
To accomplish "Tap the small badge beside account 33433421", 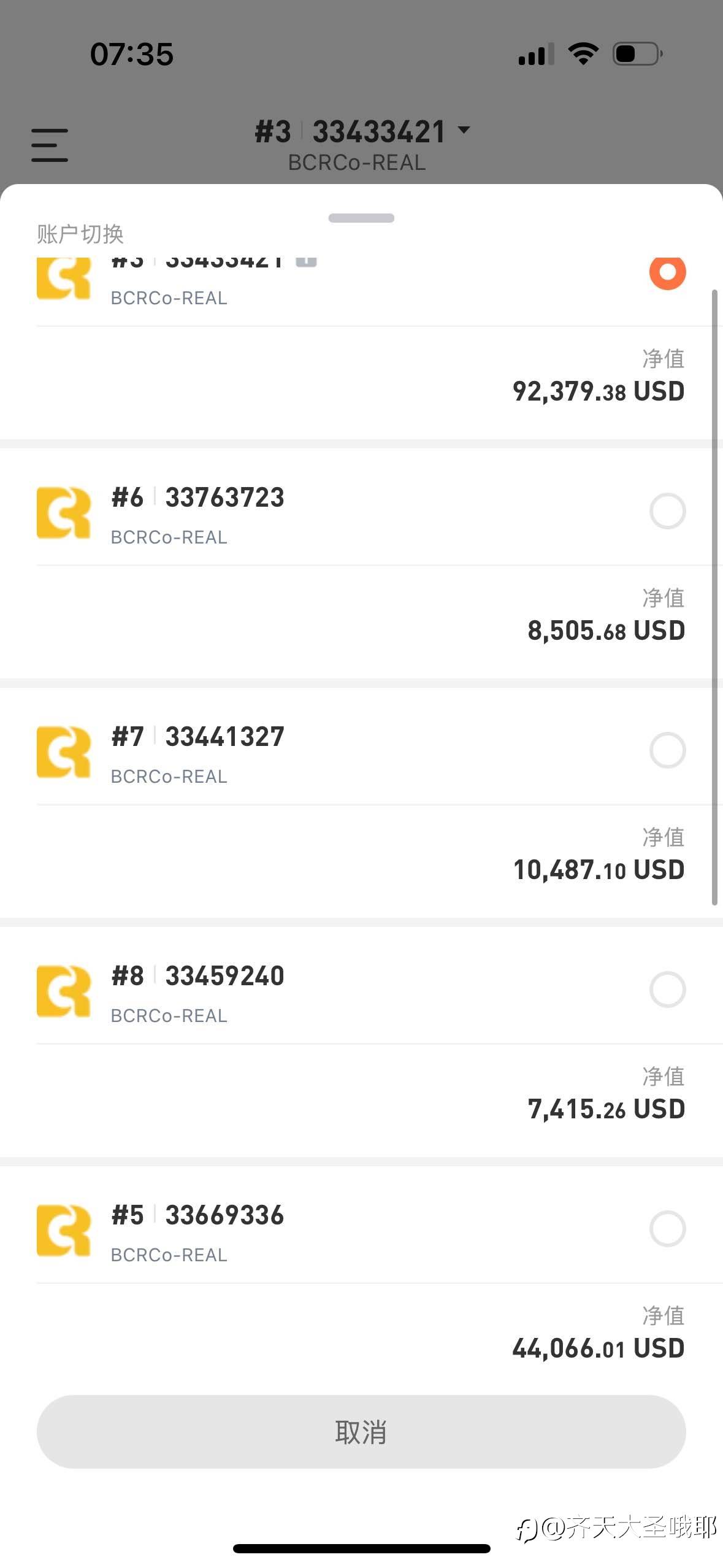I will pos(306,262).
